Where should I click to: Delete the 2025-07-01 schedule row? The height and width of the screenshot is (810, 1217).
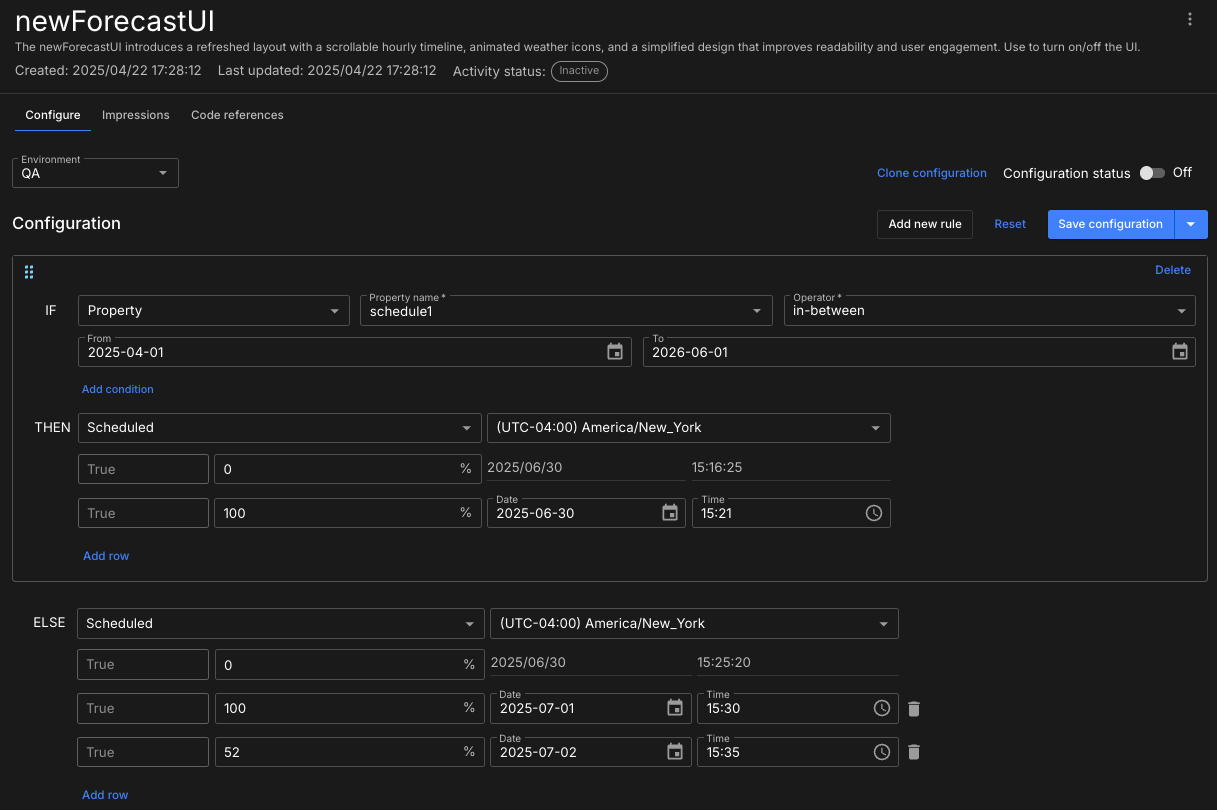point(914,709)
